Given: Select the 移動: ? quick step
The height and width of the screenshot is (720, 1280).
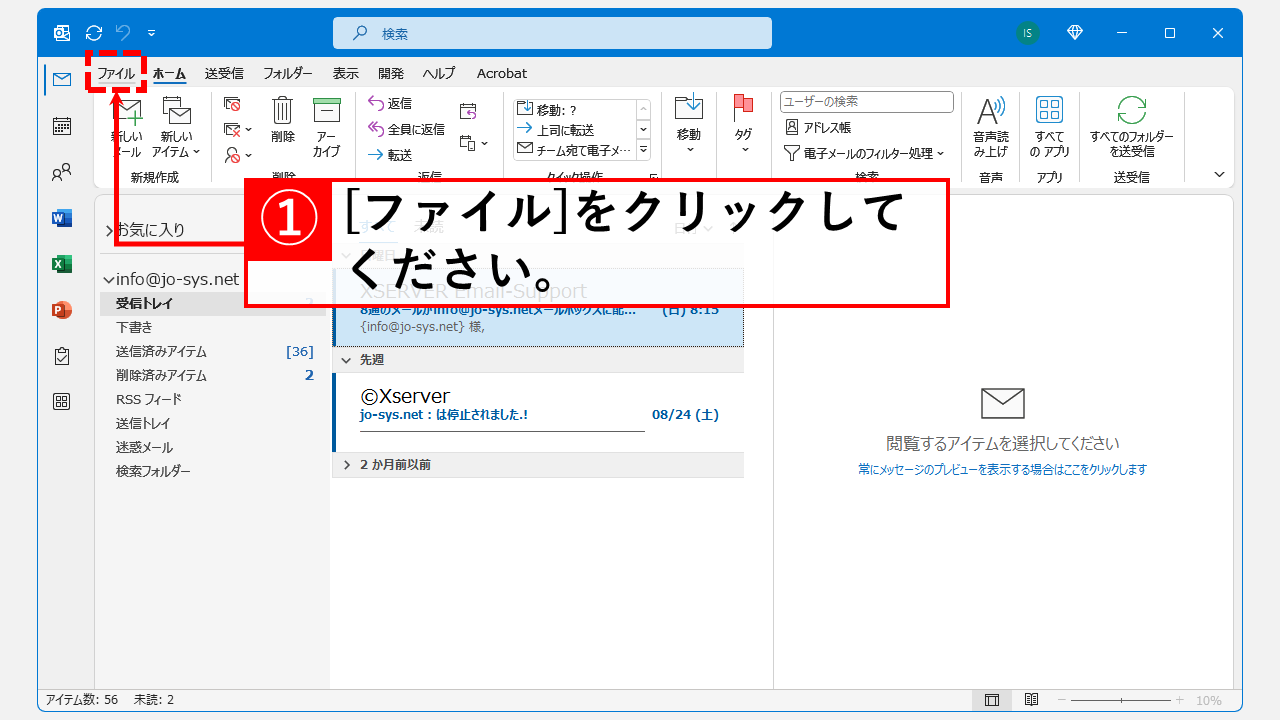Looking at the screenshot, I should pyautogui.click(x=574, y=109).
